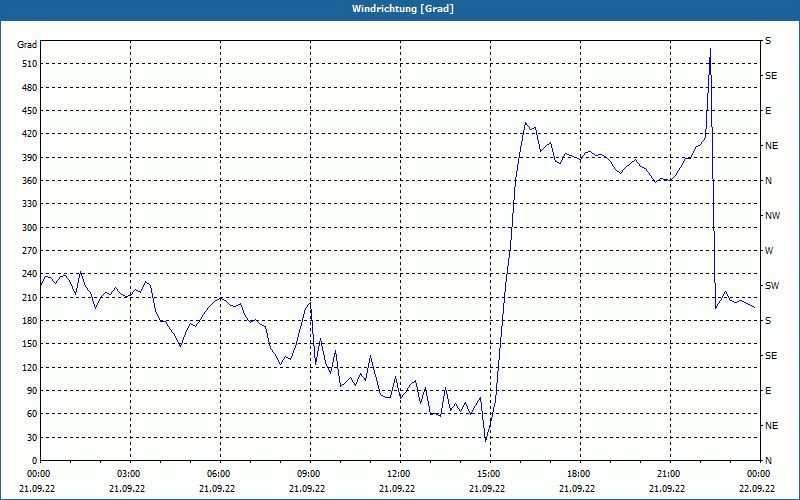Pick the 60 y-axis value

(32, 414)
